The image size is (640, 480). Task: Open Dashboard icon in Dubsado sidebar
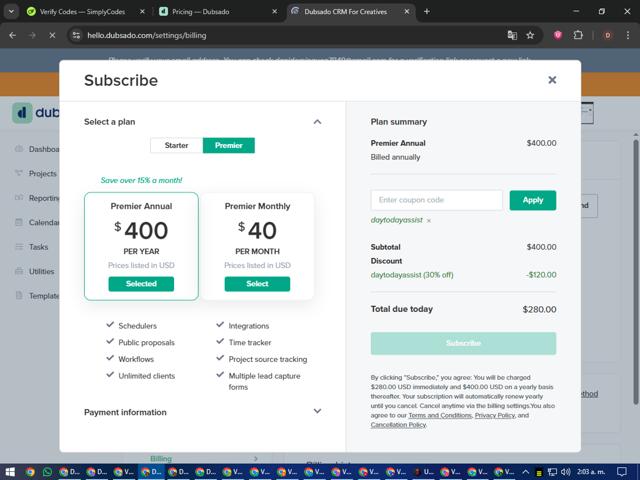[x=19, y=149]
